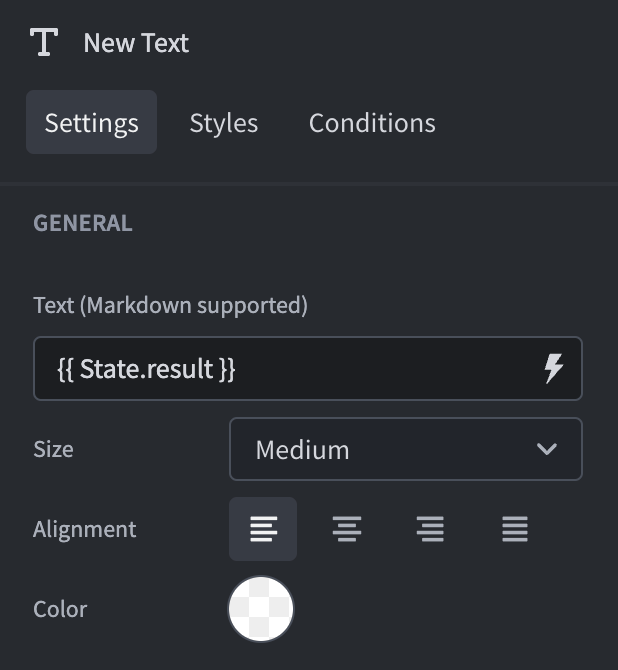Open bindings with the lightning bolt icon
The width and height of the screenshot is (618, 670).
click(x=553, y=369)
